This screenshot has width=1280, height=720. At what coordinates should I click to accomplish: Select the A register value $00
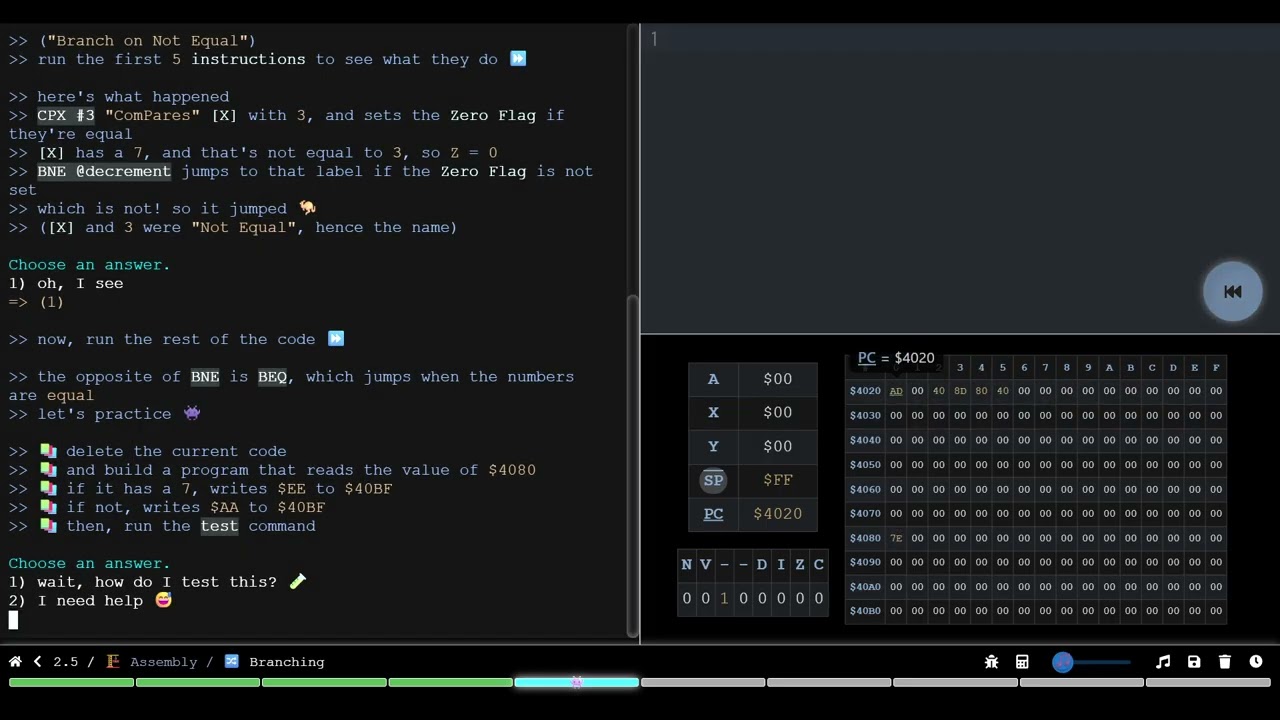click(x=777, y=379)
